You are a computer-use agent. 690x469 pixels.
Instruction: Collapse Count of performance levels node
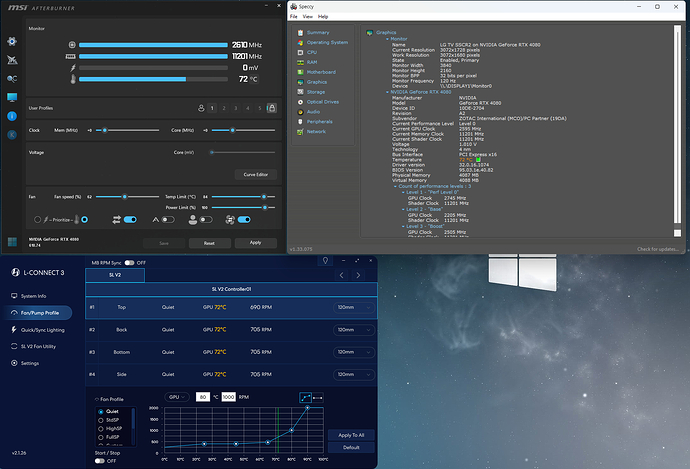click(395, 187)
